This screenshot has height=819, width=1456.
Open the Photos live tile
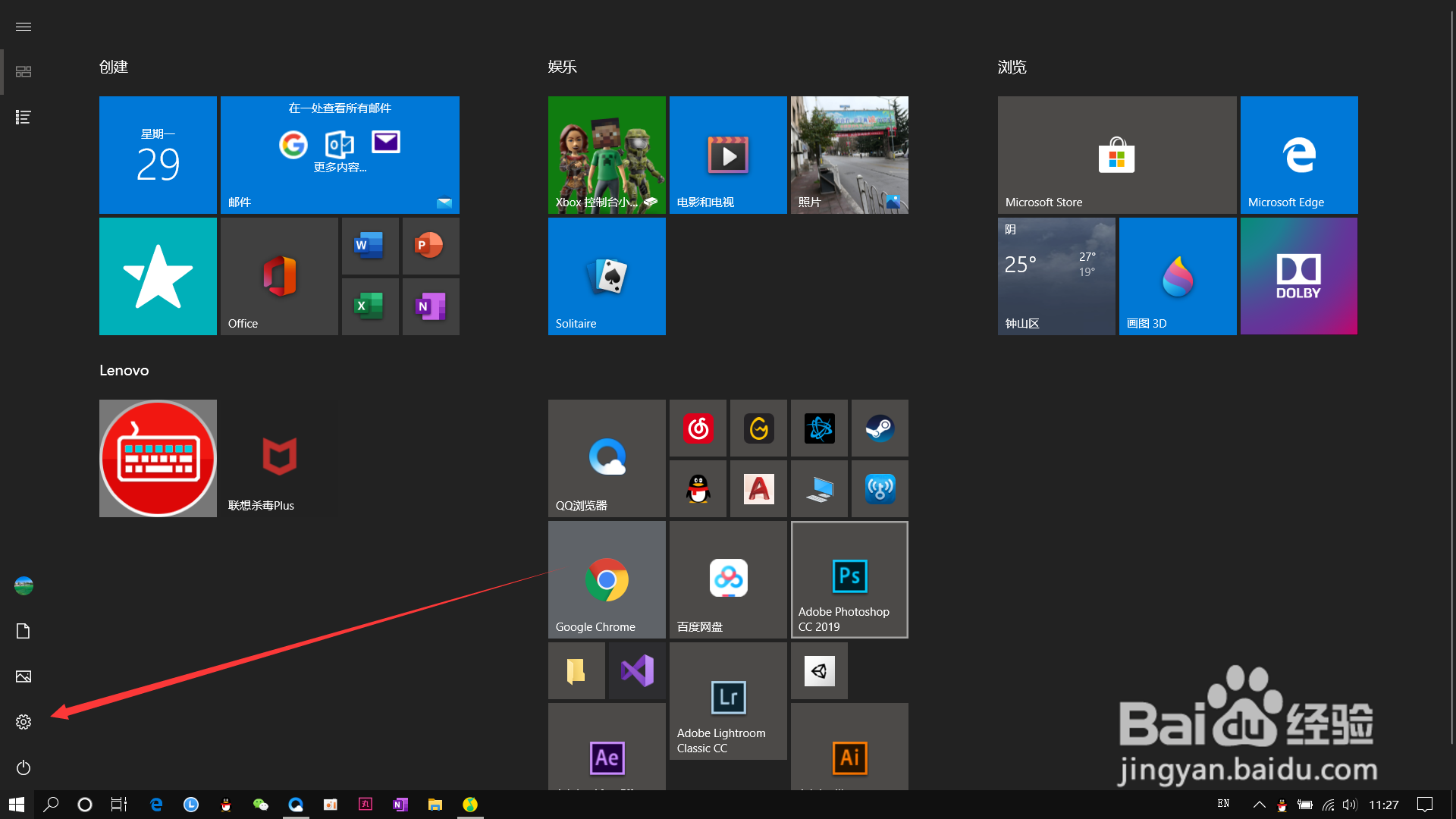(849, 155)
